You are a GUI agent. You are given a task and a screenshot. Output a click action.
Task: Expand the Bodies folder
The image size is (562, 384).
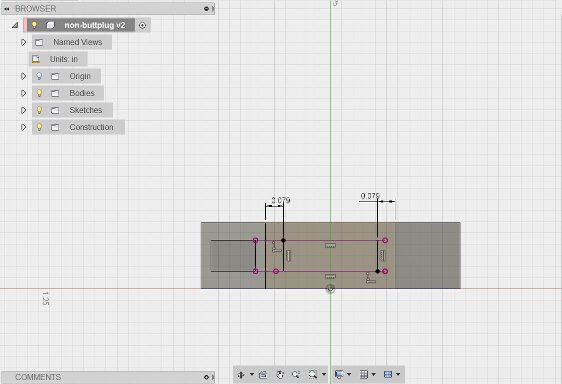click(23, 93)
